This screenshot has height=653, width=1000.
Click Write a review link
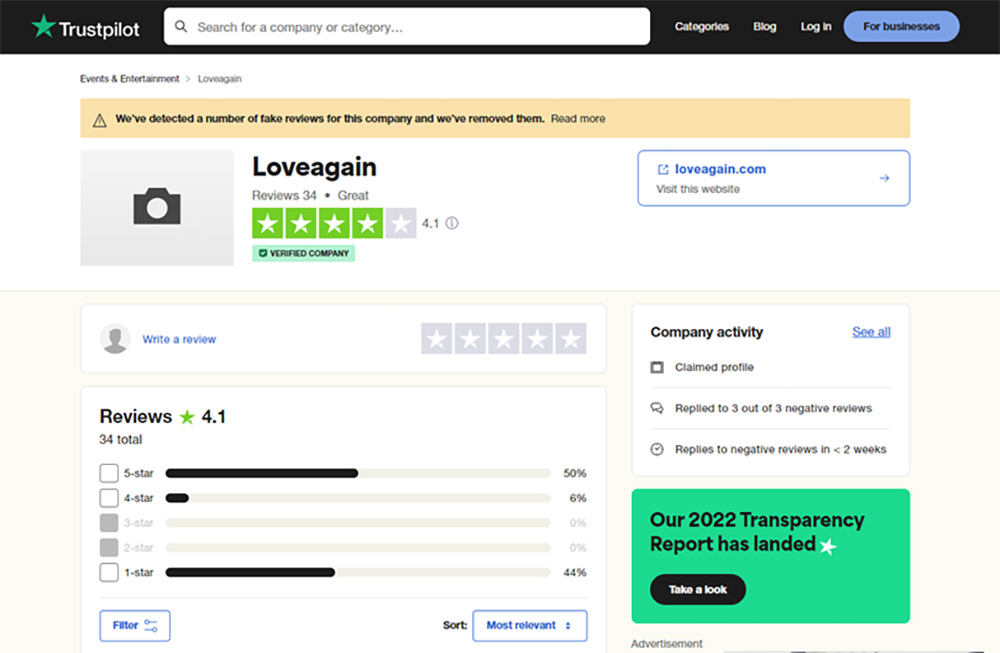tap(179, 339)
